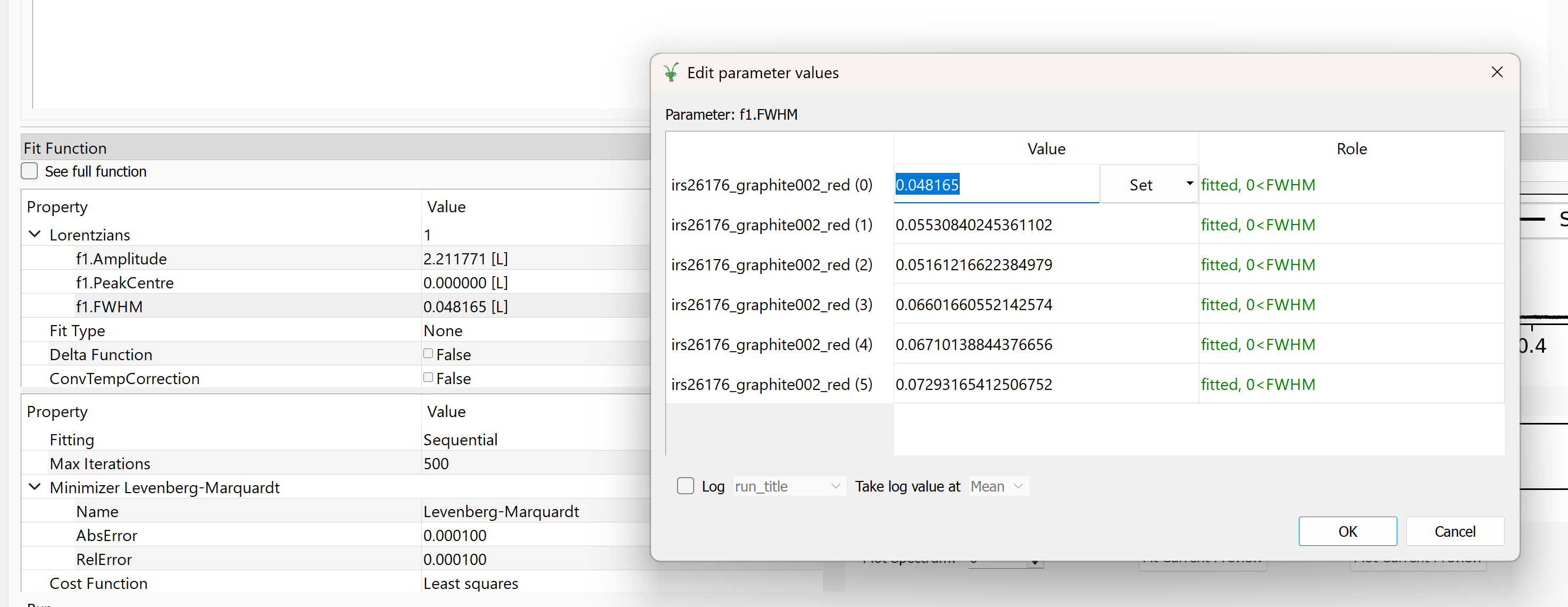Click the Role column header in dialog

coord(1352,148)
